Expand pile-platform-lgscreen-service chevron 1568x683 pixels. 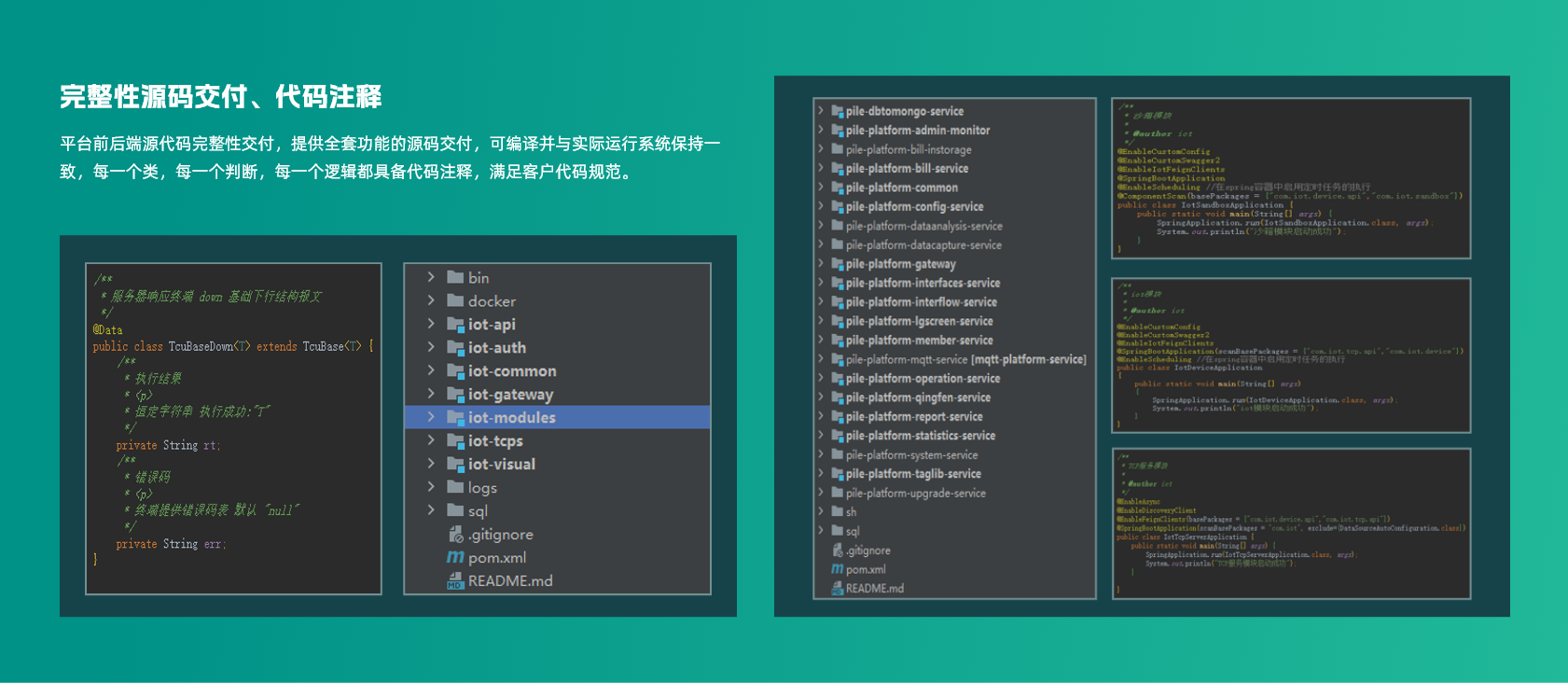tap(821, 320)
